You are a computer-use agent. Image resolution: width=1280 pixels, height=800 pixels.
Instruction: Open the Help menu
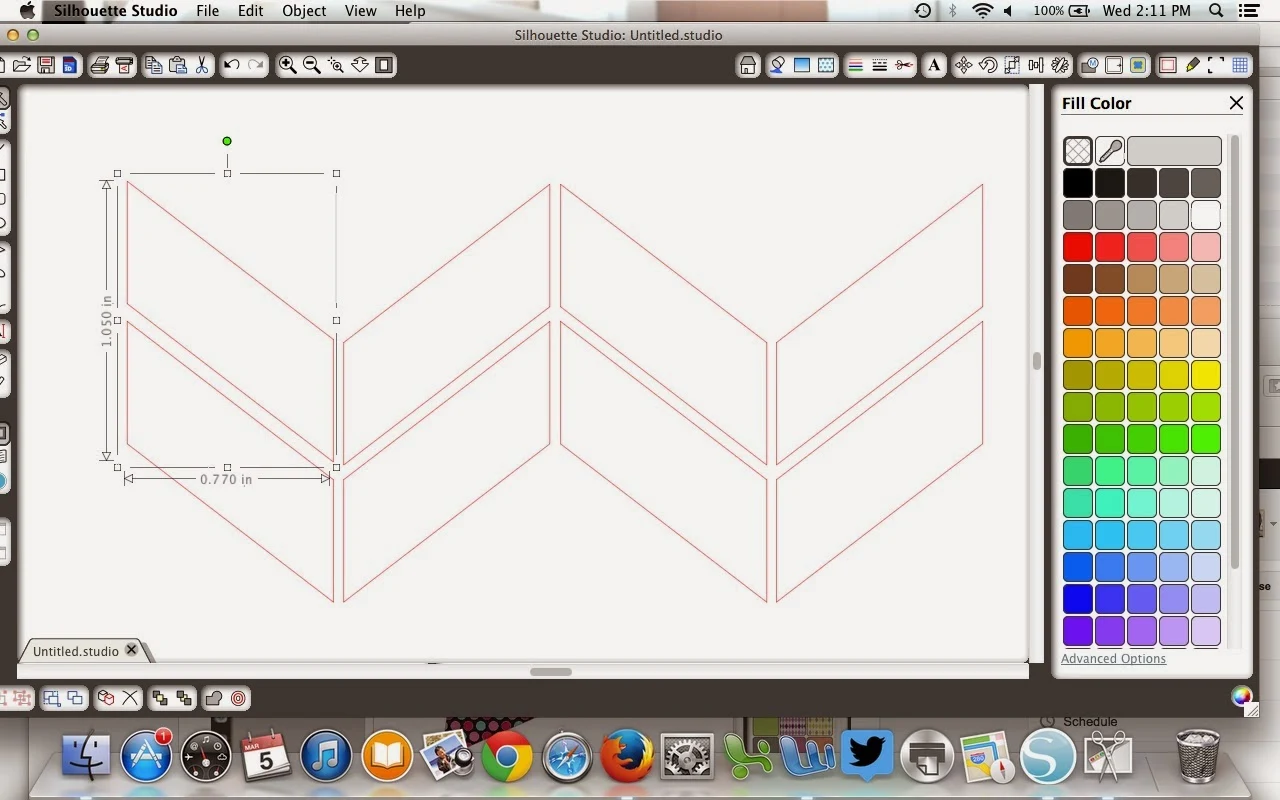[x=410, y=11]
